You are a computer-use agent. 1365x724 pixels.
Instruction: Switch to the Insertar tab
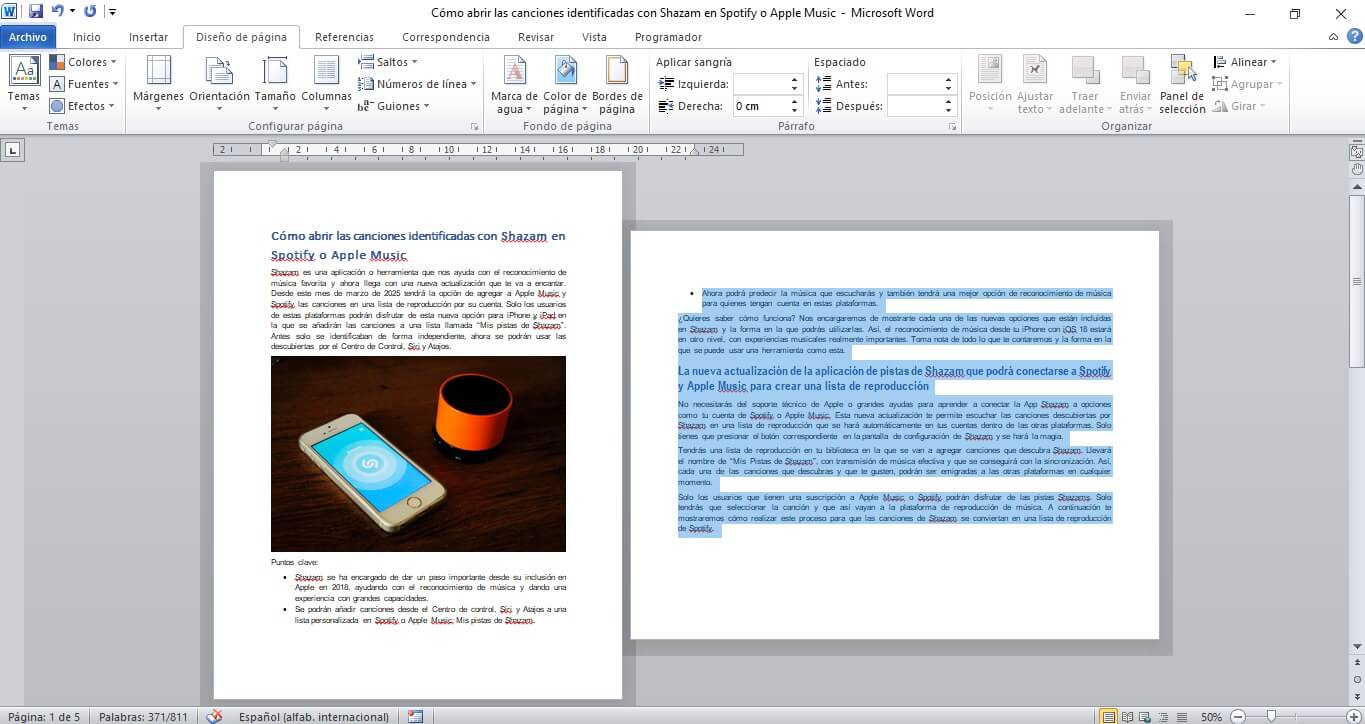(149, 37)
